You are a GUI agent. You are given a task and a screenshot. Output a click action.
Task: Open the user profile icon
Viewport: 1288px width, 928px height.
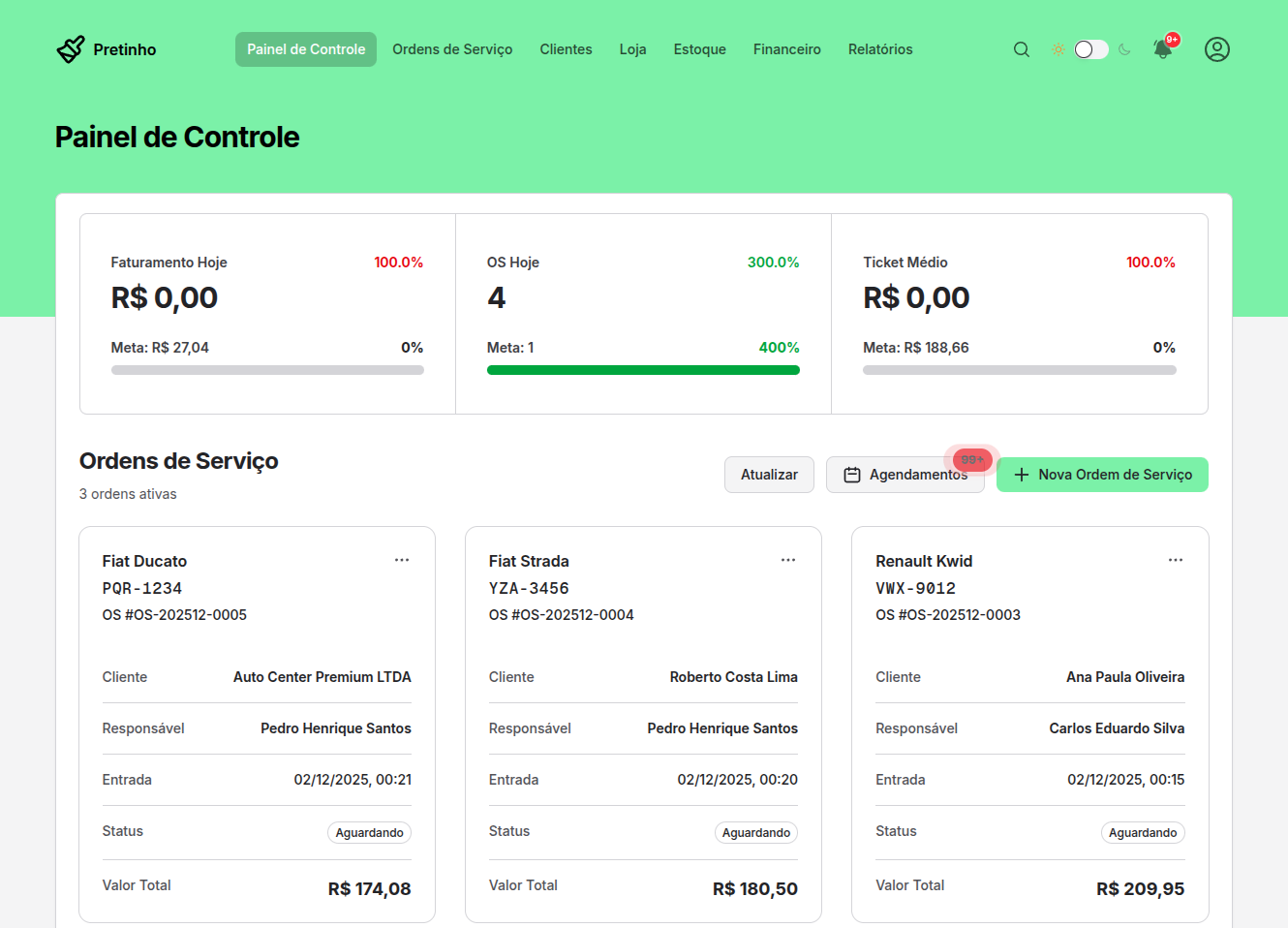(1216, 49)
